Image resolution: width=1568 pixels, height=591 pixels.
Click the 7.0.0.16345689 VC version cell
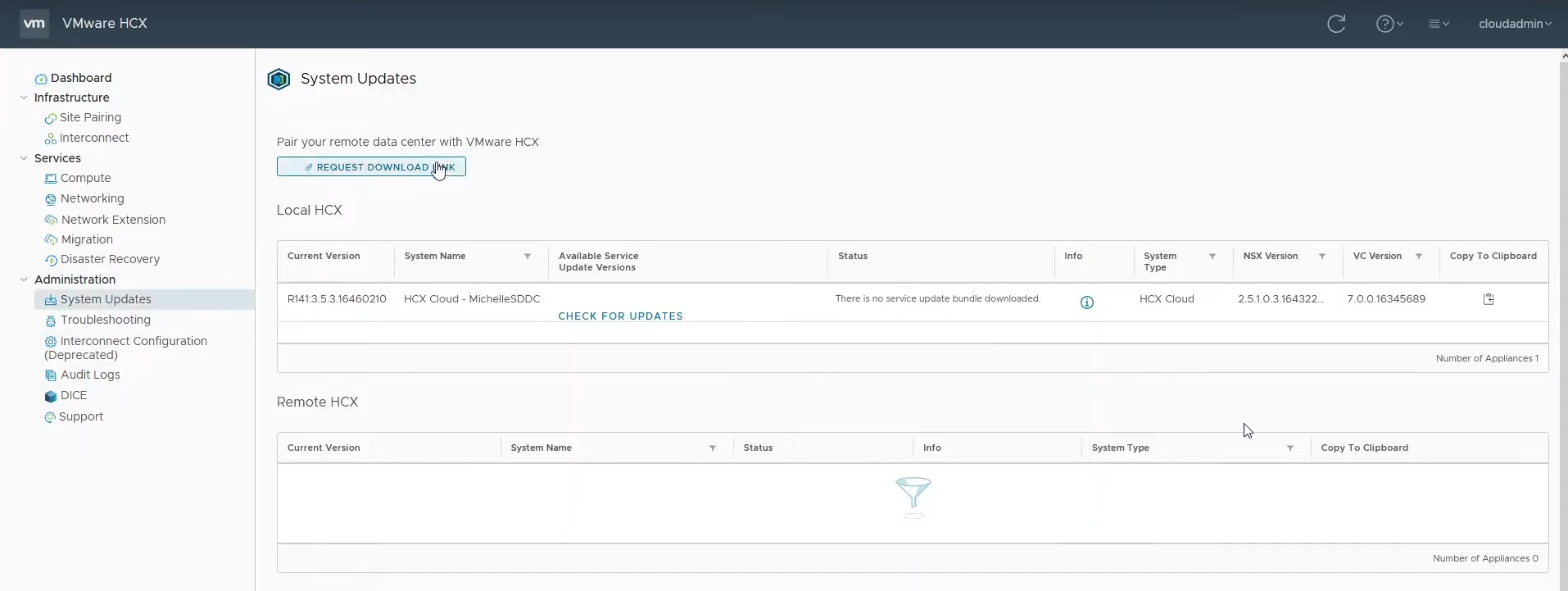(1386, 299)
